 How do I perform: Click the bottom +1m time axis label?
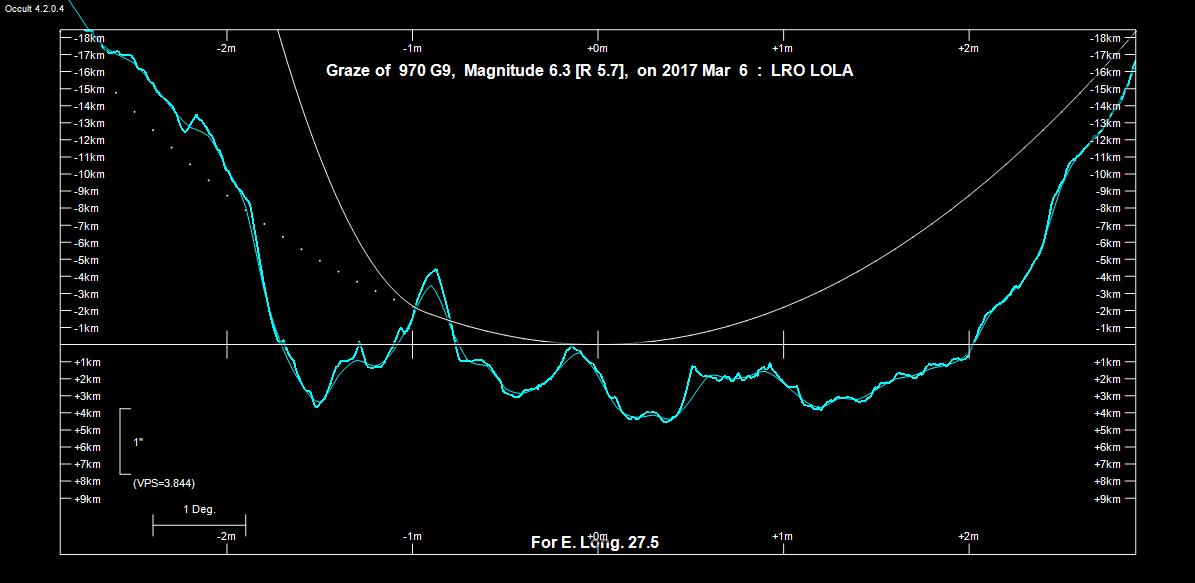tap(783, 537)
